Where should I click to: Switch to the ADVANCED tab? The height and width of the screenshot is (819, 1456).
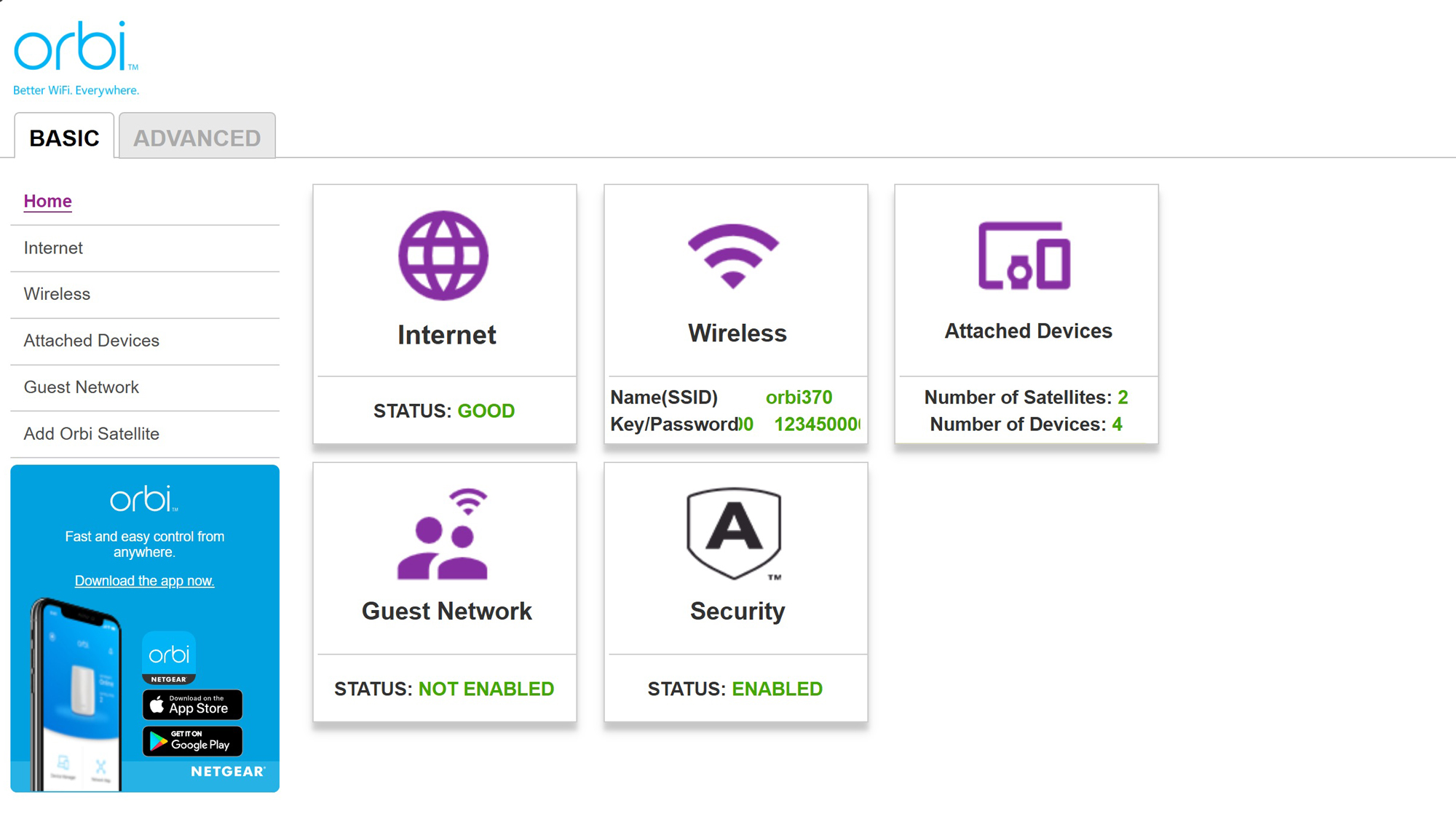tap(197, 136)
